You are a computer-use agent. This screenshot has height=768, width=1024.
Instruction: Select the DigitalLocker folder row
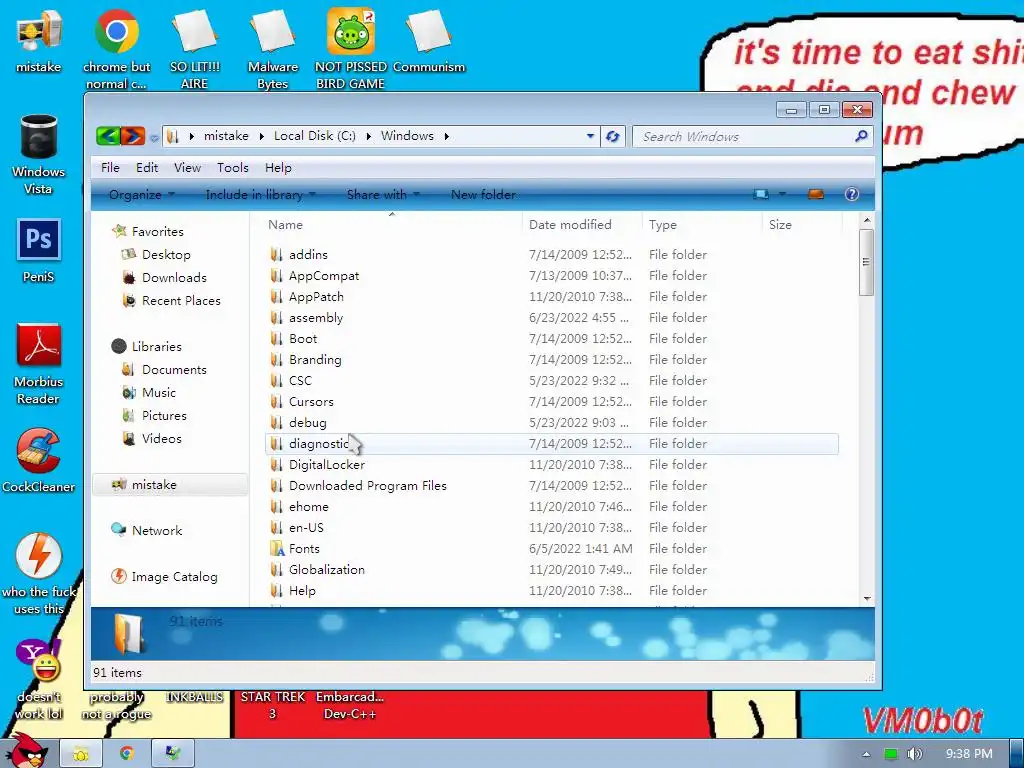(552, 464)
